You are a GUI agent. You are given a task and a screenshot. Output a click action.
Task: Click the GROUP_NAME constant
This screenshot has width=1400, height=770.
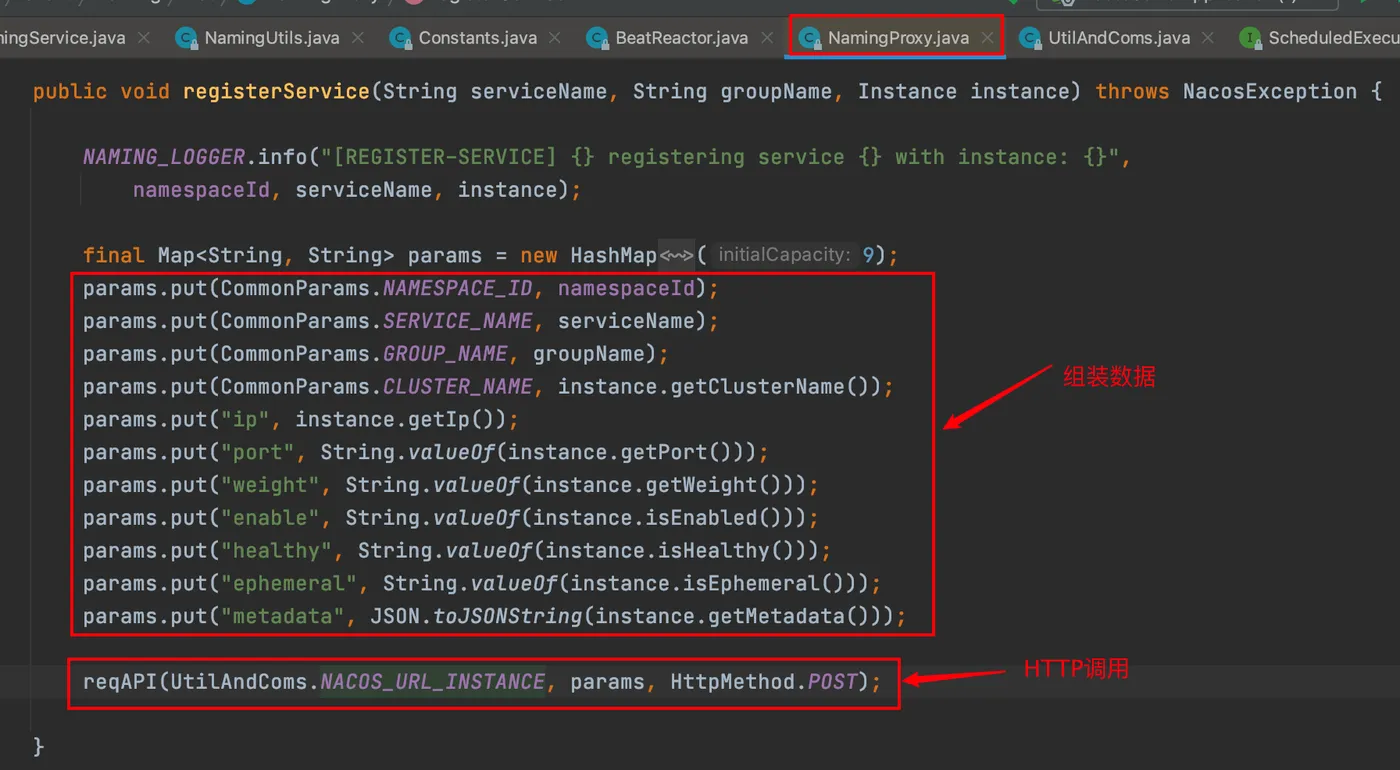(x=445, y=354)
